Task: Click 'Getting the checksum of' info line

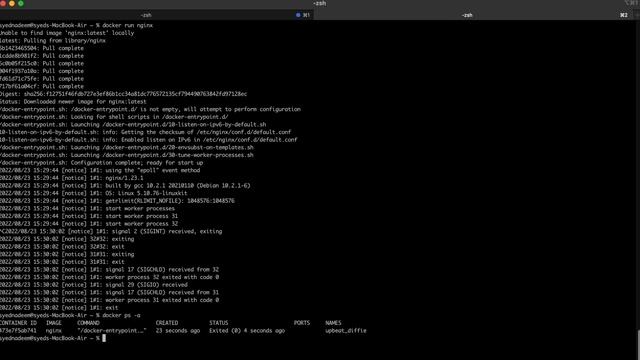Action: click(x=145, y=132)
